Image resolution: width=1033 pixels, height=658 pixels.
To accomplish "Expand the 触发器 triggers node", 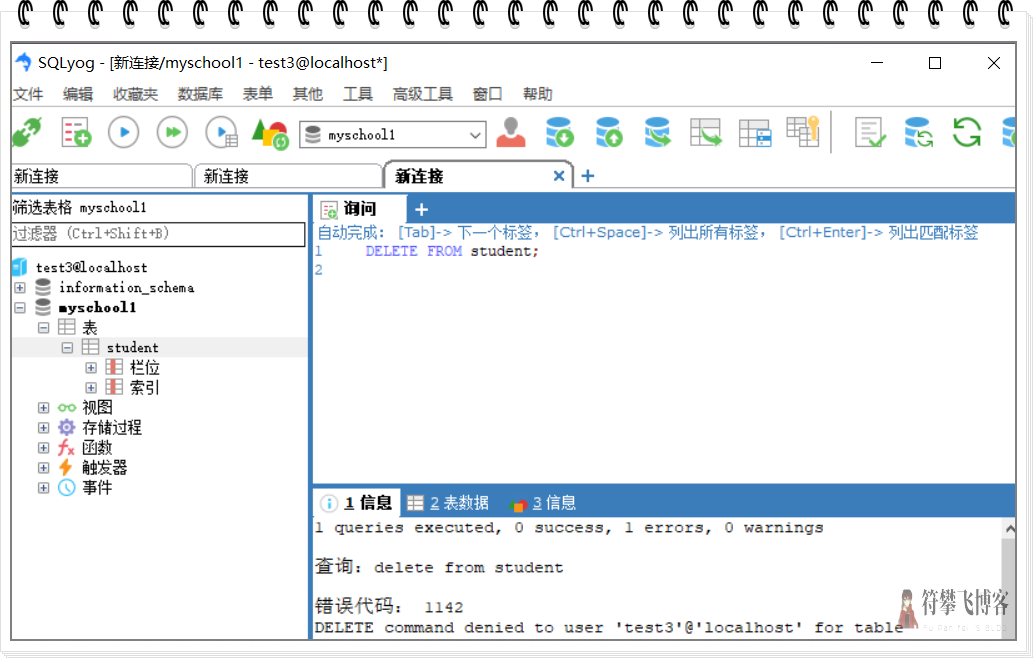I will coord(43,468).
